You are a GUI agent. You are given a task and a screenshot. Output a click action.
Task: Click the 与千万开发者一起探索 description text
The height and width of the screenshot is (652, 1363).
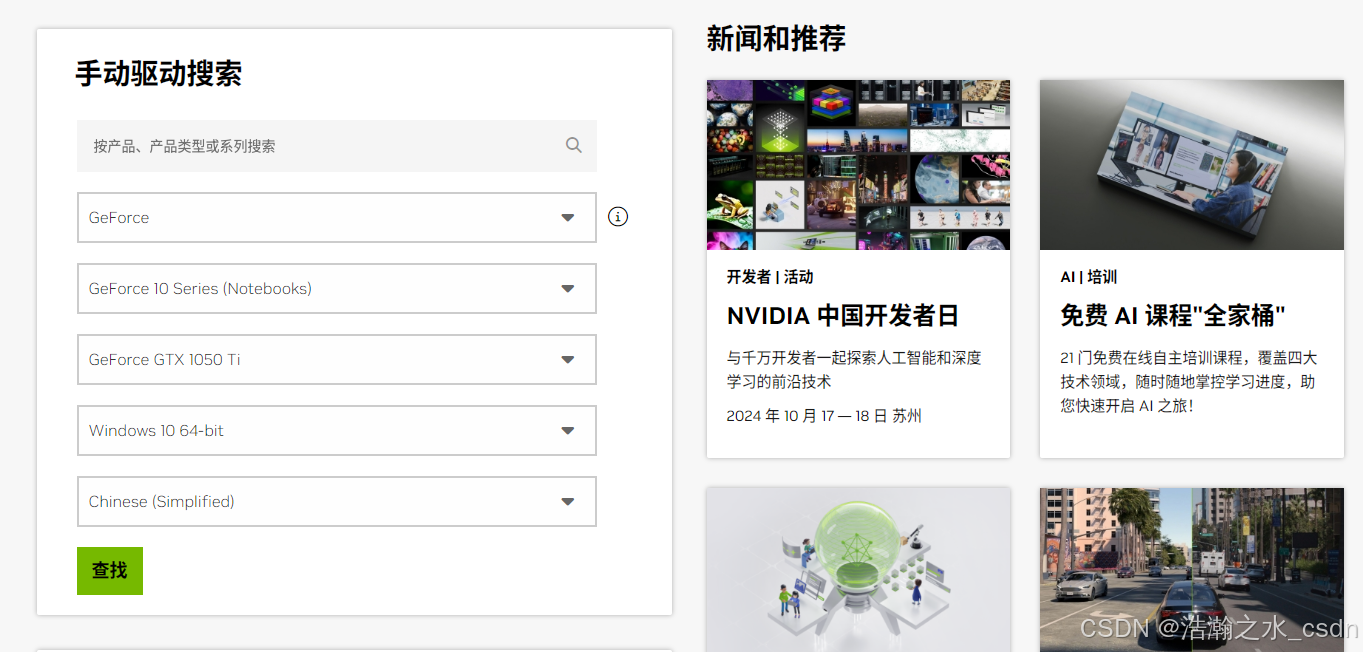854,369
